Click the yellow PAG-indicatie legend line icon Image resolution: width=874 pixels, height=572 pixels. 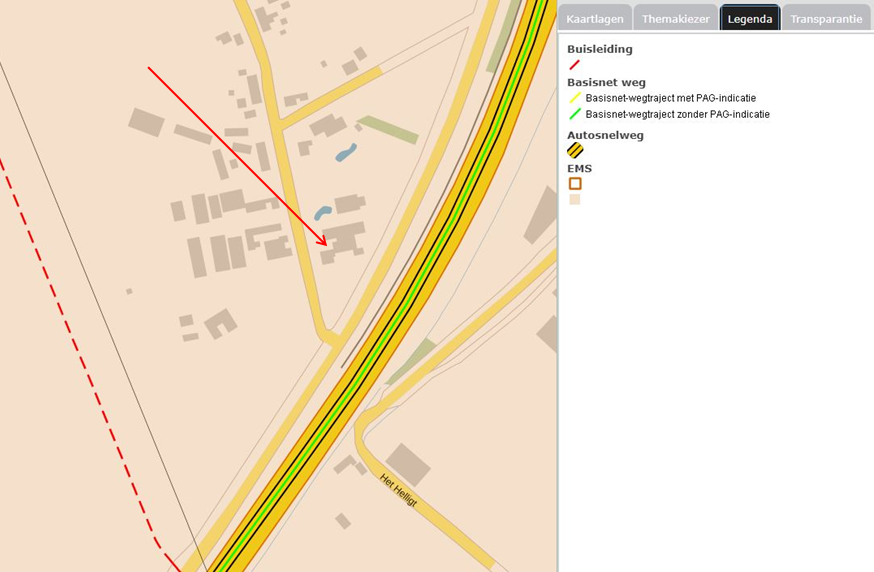click(x=575, y=99)
